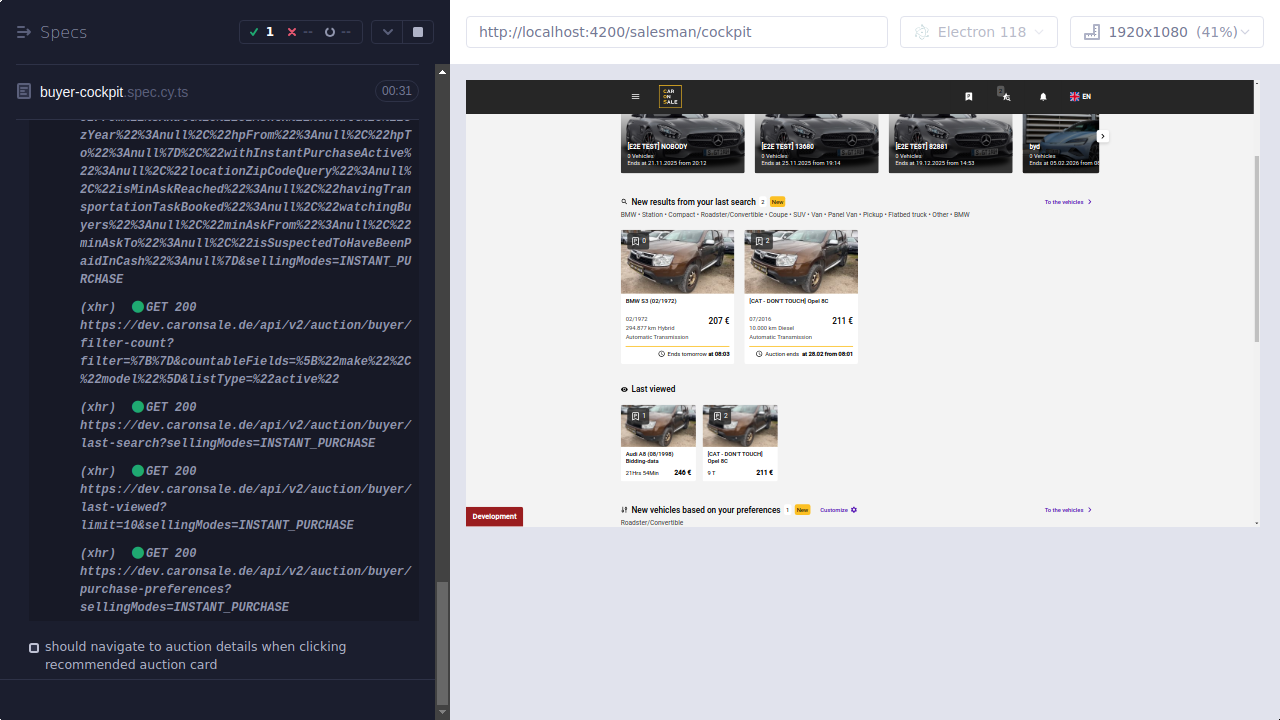This screenshot has height=720, width=1280.
Task: Click the Specs panel icon in Cypress sidebar
Action: tap(24, 32)
